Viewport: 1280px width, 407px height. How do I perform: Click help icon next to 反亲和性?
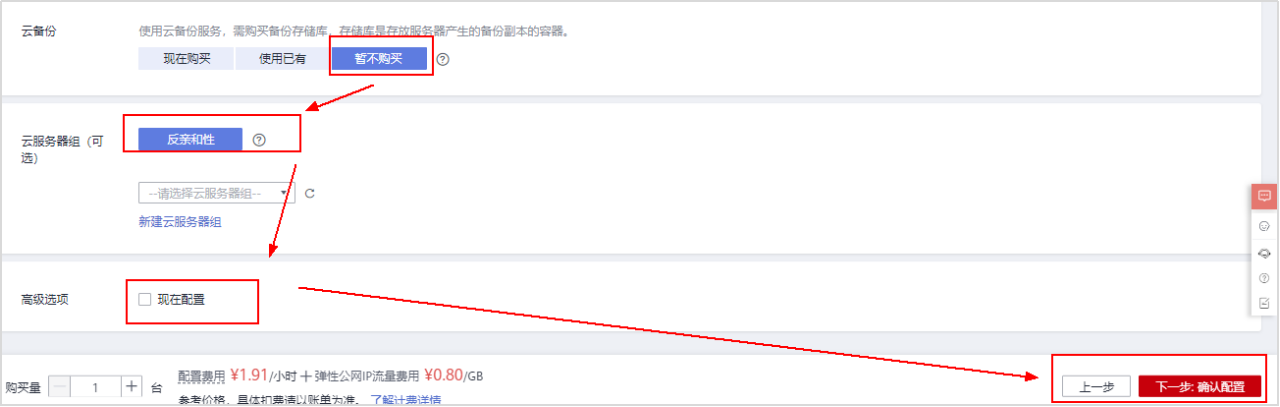coord(259,139)
